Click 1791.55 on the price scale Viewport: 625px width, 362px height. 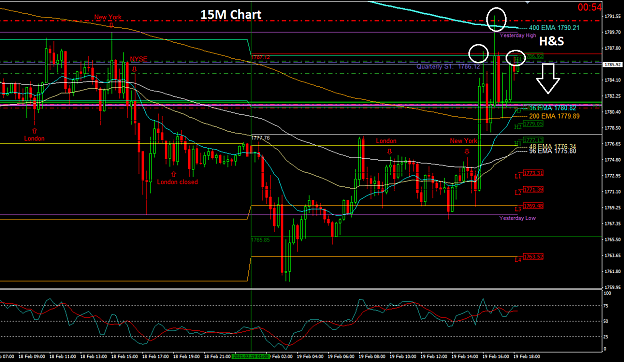point(613,16)
